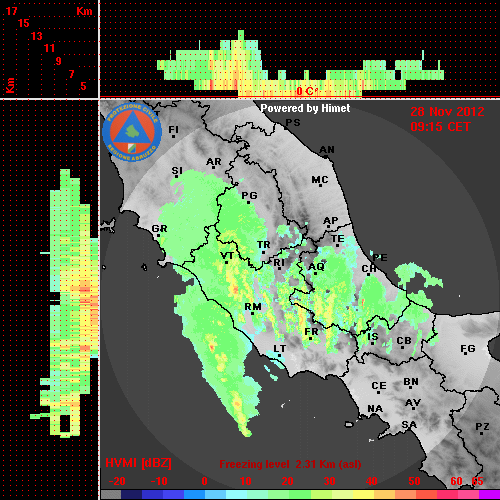This screenshot has height=500, width=500.
Task: Click the '10' value on dBZ scale
Action: click(246, 481)
